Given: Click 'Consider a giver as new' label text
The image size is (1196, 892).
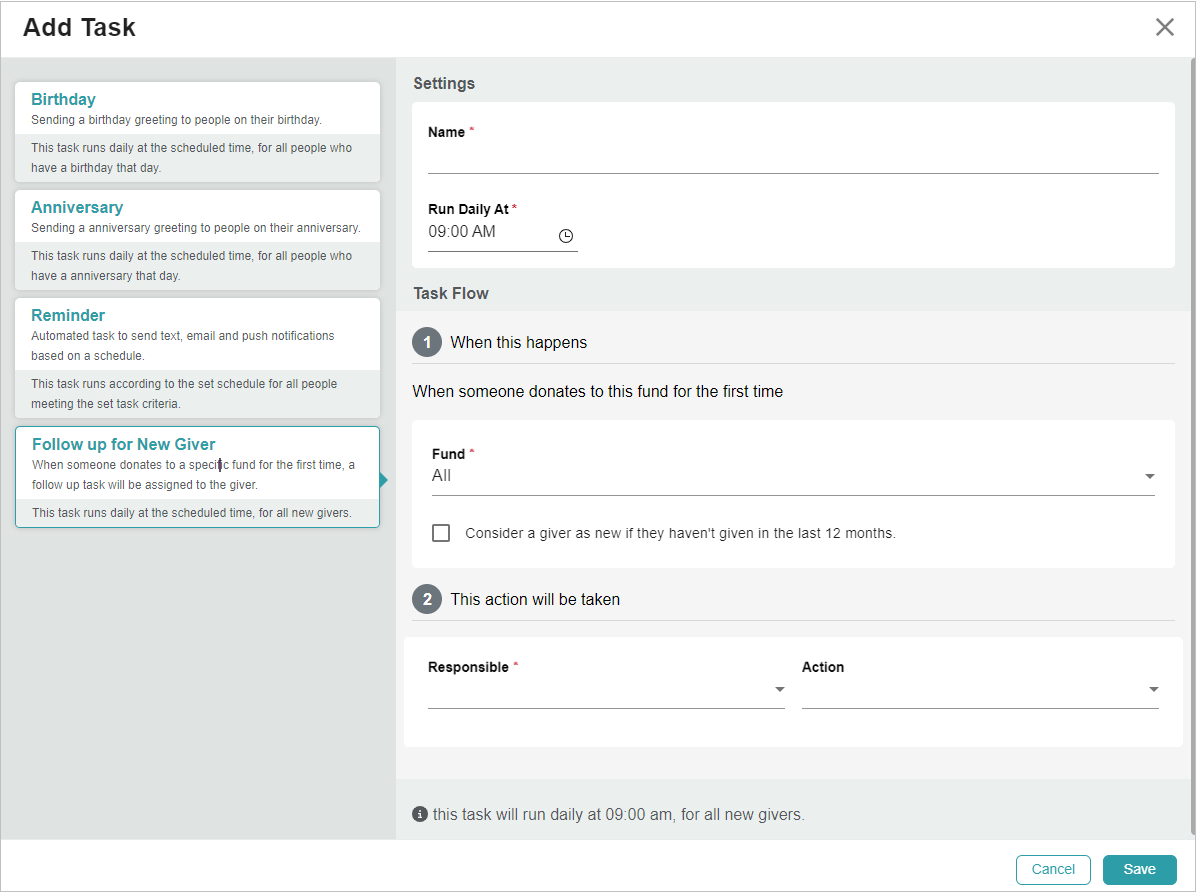Looking at the screenshot, I should tap(680, 533).
